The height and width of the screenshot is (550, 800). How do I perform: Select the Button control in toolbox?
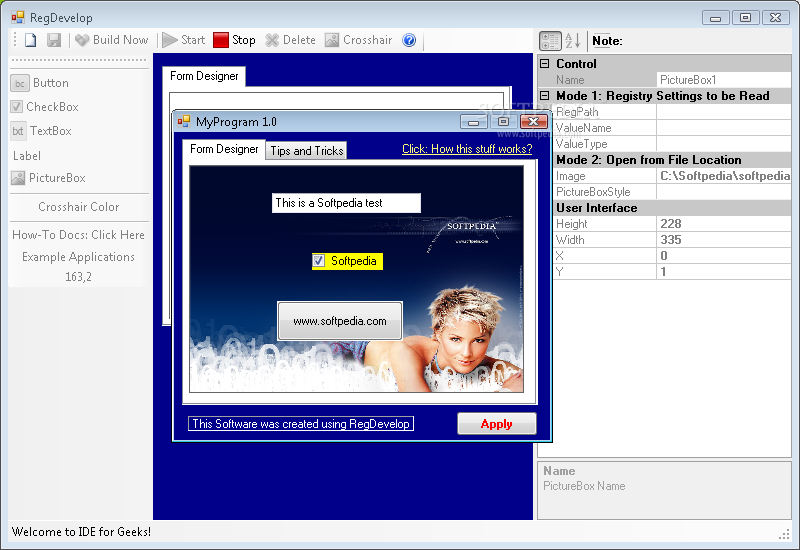(40, 83)
